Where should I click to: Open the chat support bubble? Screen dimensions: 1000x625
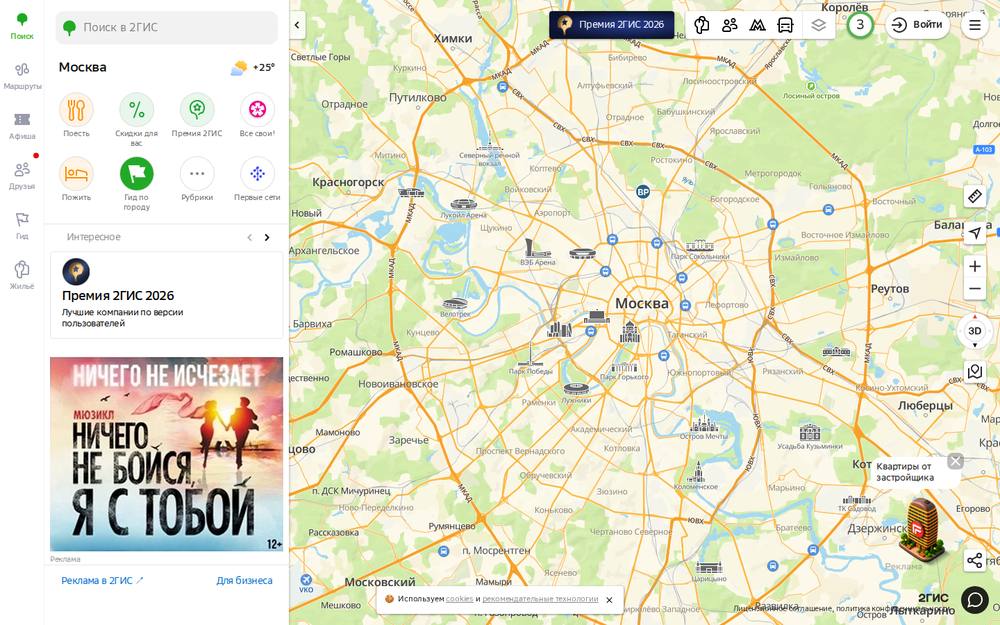(x=974, y=599)
